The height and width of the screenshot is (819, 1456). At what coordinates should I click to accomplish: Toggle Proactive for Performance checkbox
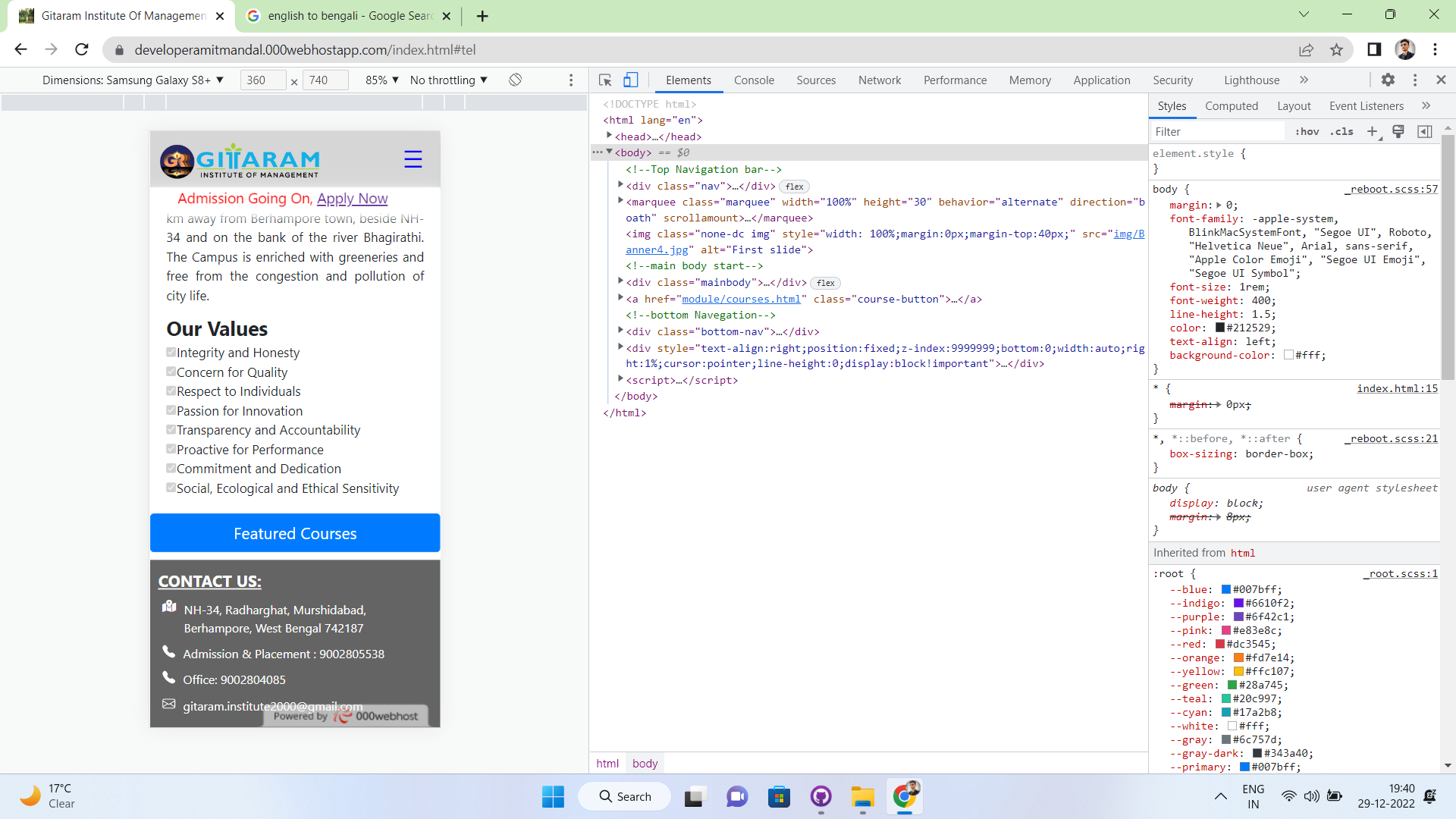[171, 449]
